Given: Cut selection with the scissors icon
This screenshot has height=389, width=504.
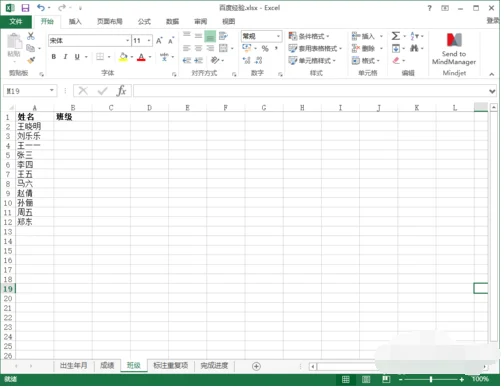Looking at the screenshot, I should click(x=31, y=36).
